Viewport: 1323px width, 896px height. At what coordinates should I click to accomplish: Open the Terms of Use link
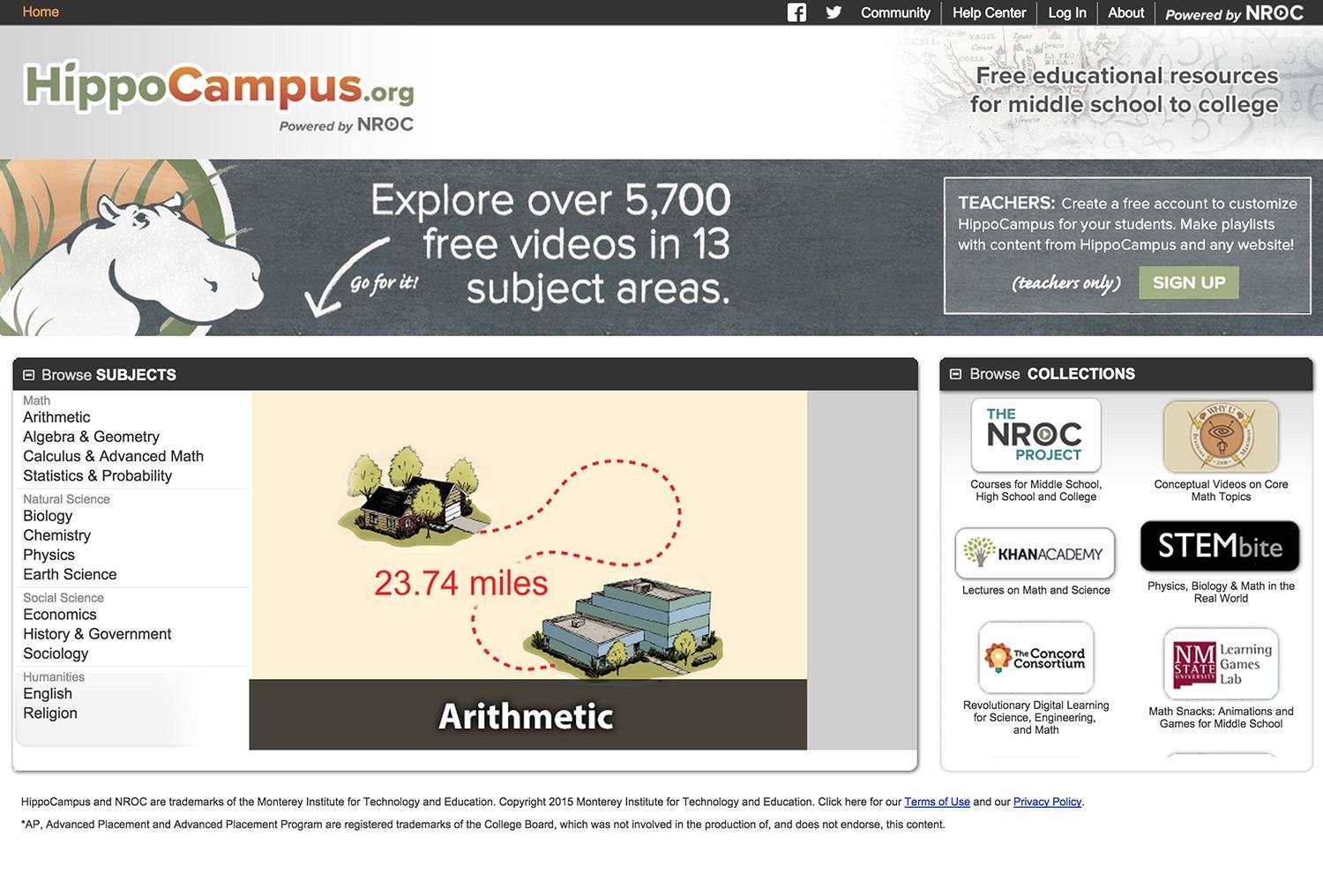[937, 802]
